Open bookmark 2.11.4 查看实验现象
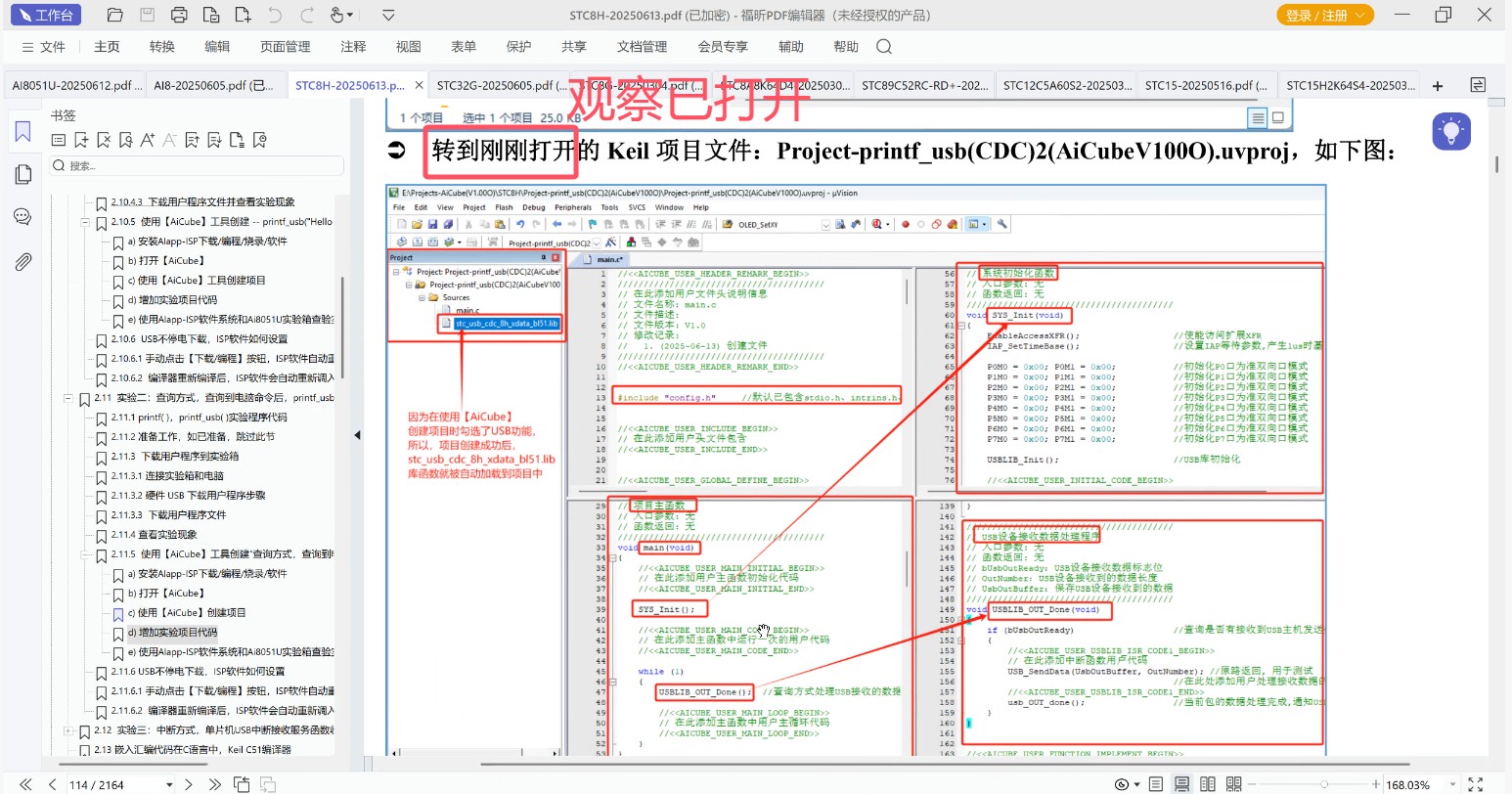 pos(154,535)
